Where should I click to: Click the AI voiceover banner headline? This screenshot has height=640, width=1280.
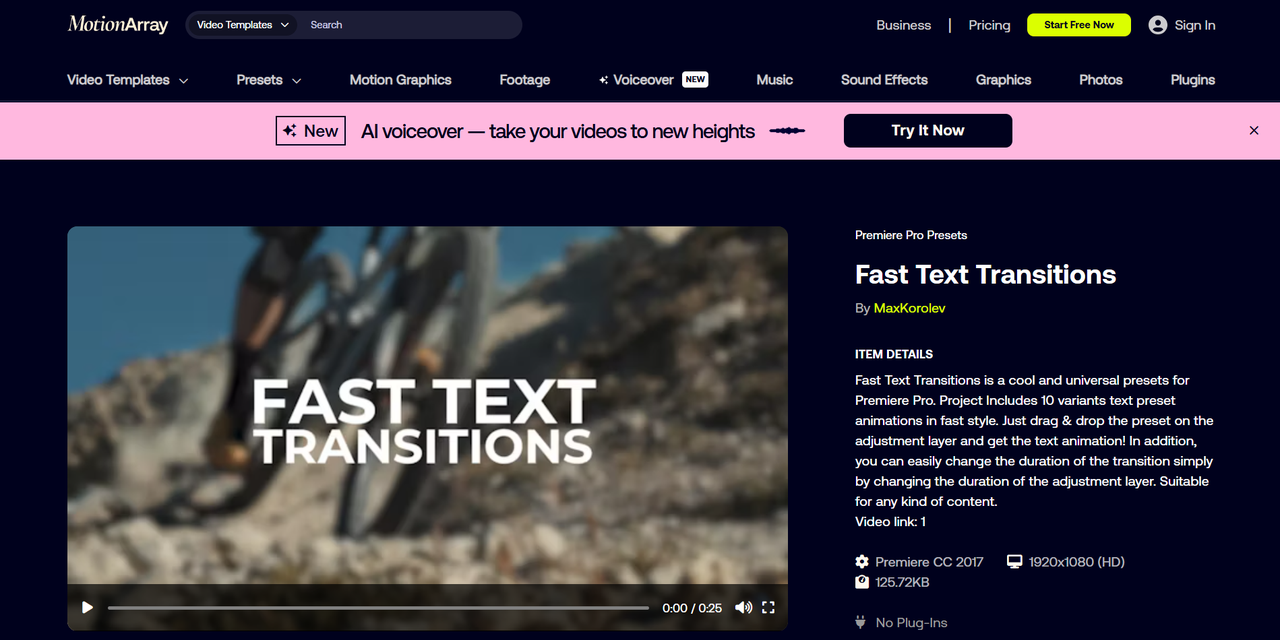(558, 131)
